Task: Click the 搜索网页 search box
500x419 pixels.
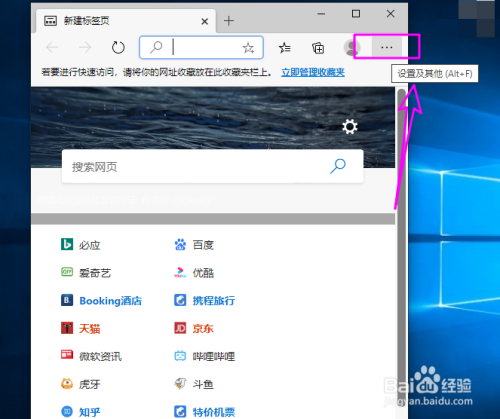Action: pyautogui.click(x=212, y=166)
